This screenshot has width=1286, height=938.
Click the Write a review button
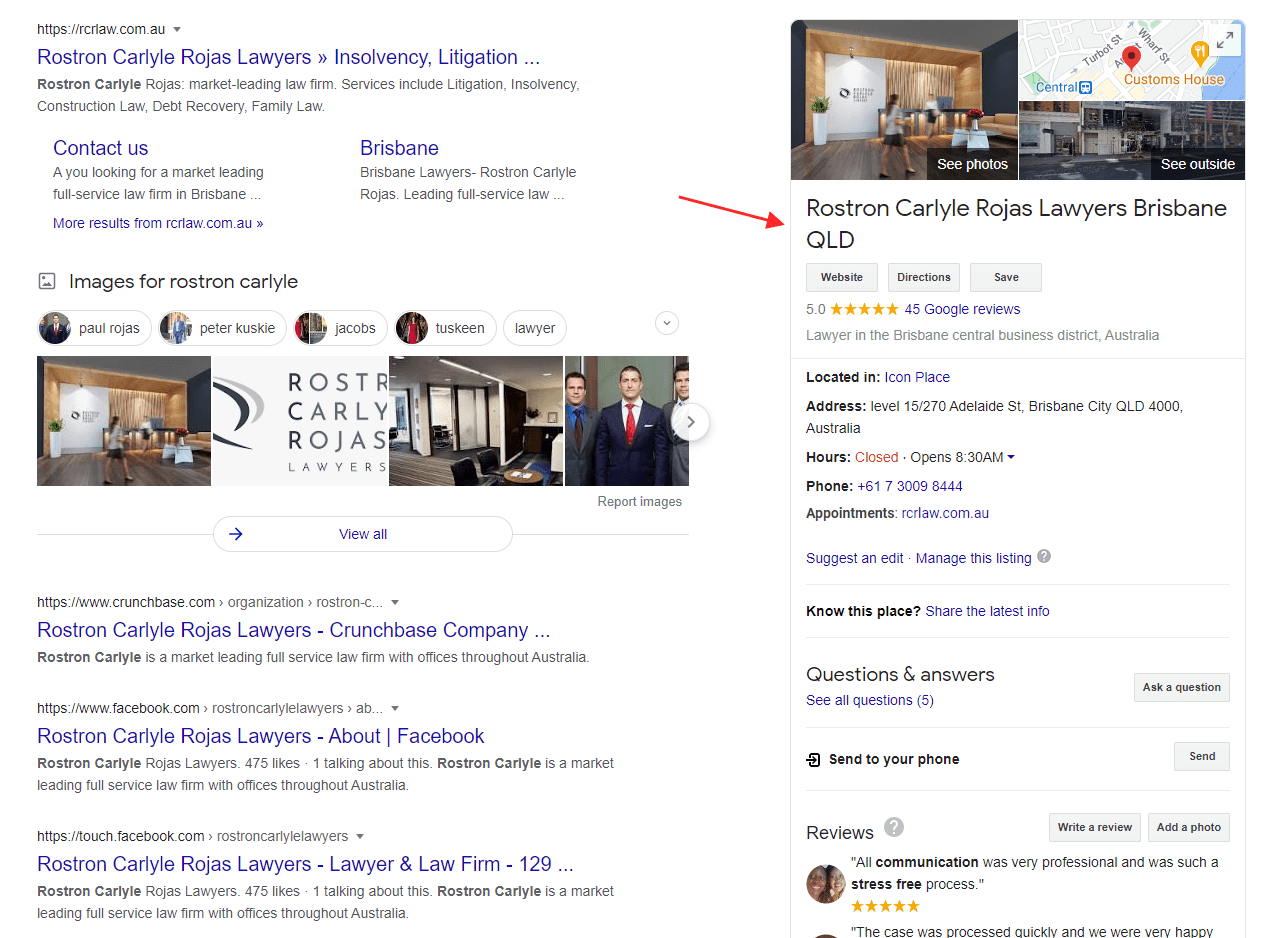click(x=1094, y=827)
